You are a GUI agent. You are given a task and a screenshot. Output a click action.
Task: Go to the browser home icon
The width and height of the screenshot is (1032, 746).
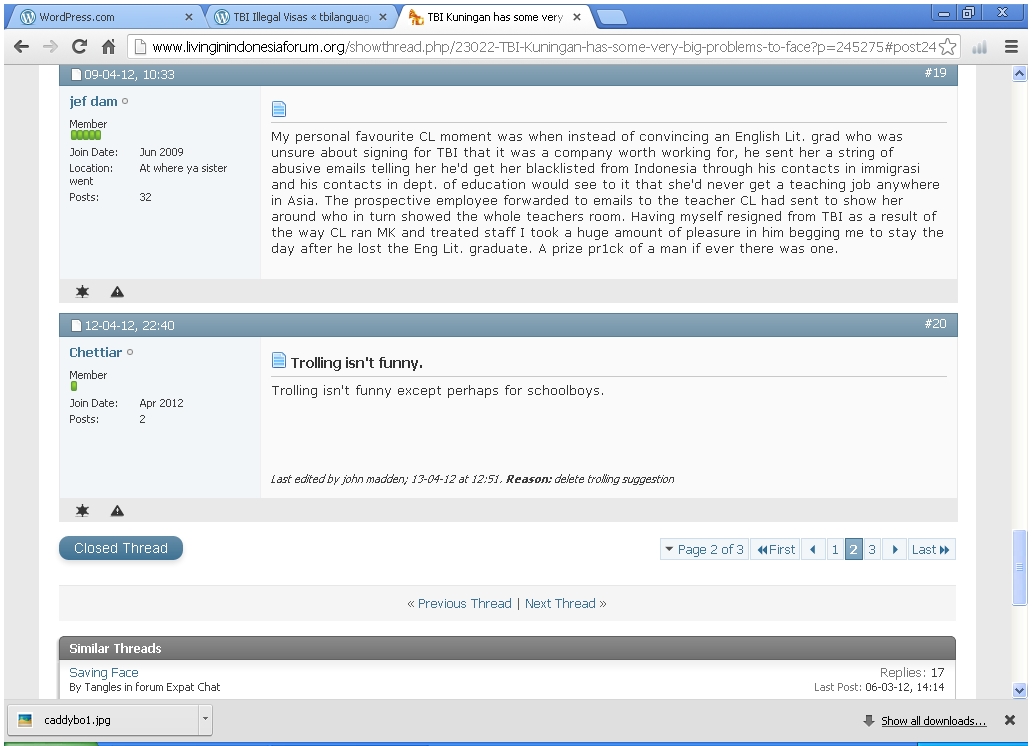(108, 47)
